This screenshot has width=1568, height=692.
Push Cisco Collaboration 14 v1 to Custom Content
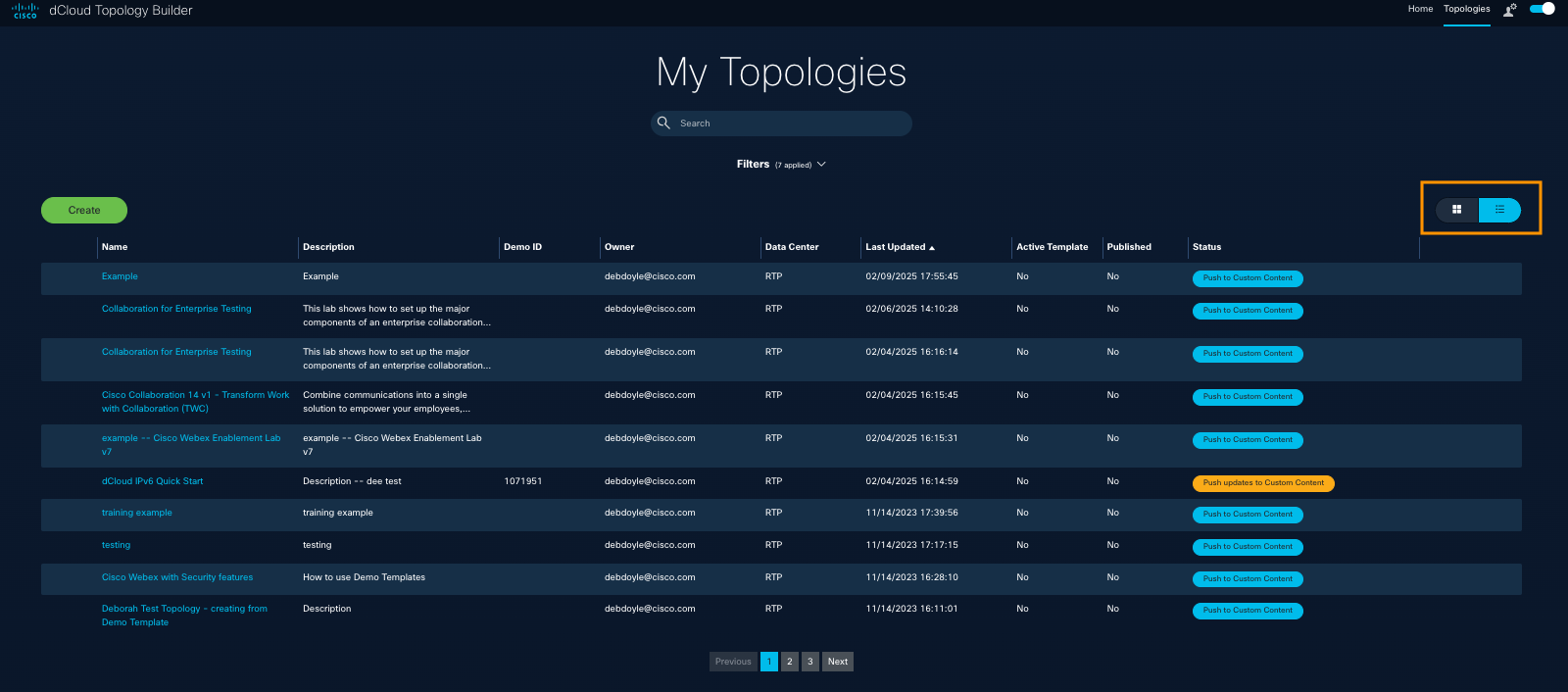pos(1248,397)
